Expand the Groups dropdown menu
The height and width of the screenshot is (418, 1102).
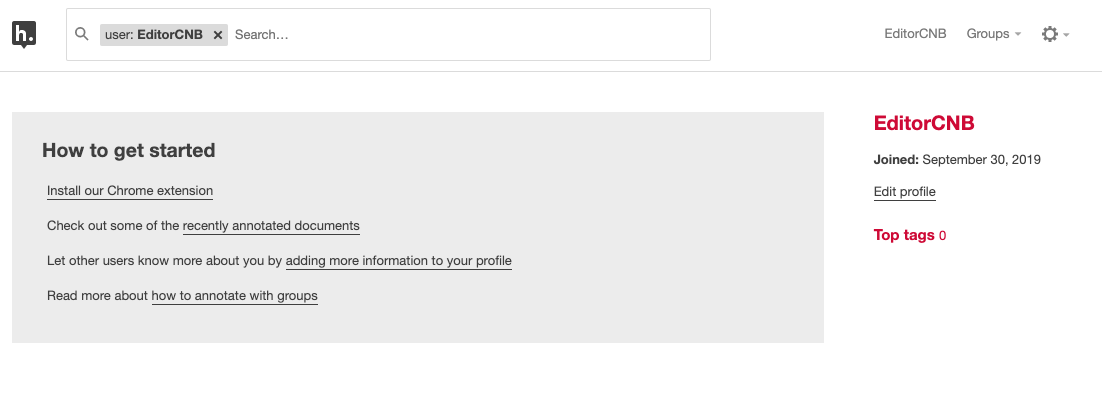coord(994,34)
